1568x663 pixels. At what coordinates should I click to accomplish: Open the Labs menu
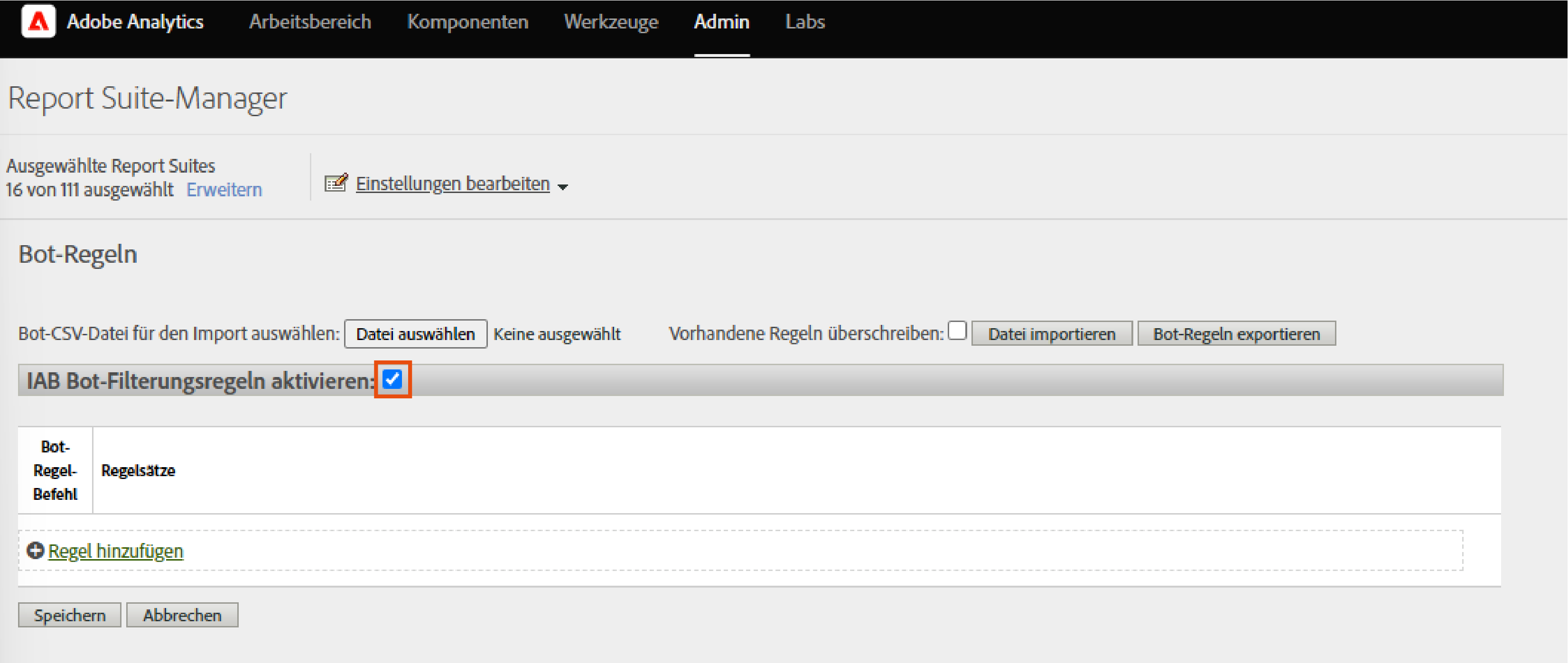(805, 22)
